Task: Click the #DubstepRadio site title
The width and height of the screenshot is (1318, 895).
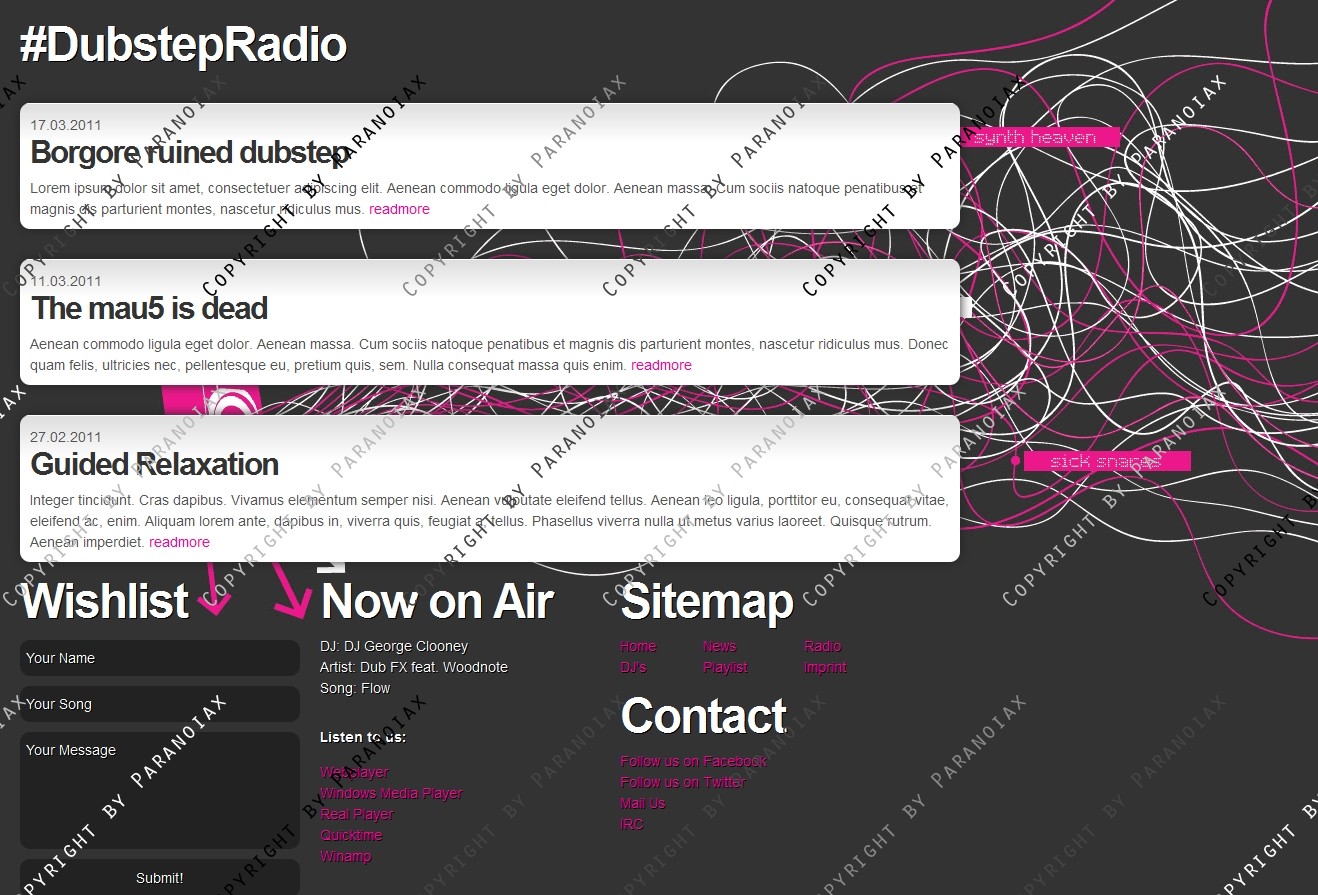Action: (183, 46)
